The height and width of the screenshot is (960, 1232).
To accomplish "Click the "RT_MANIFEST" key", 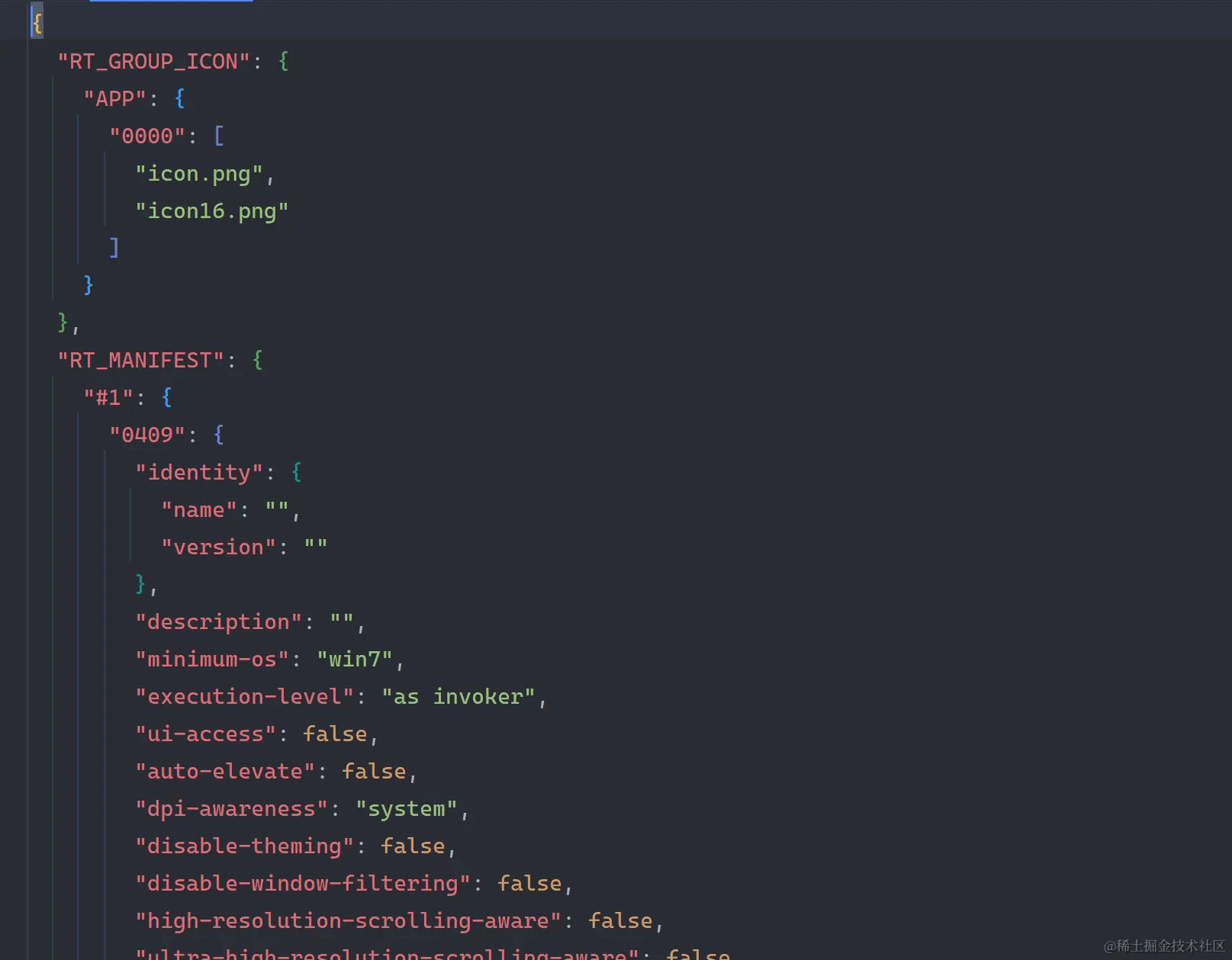I will (141, 360).
